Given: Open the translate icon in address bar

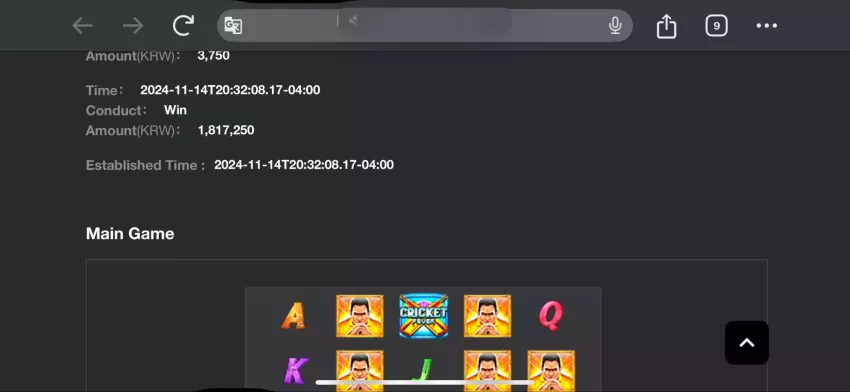Looking at the screenshot, I should tap(233, 25).
